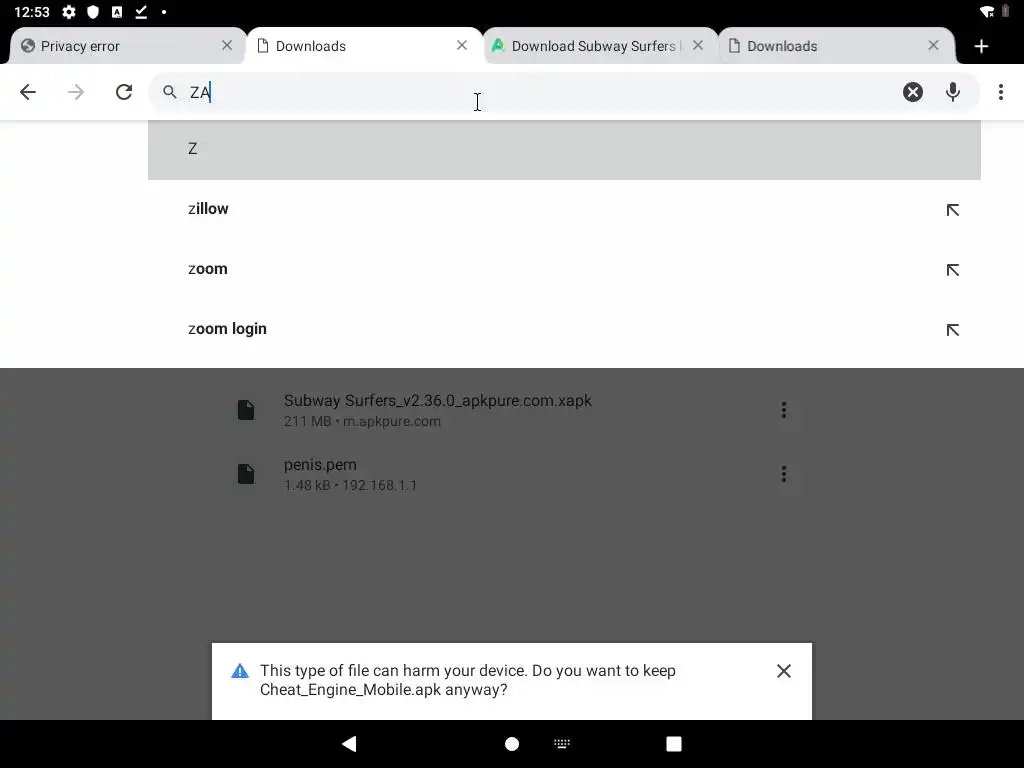The height and width of the screenshot is (768, 1024).
Task: Switch to the rightmost Downloads tab
Action: click(x=836, y=46)
